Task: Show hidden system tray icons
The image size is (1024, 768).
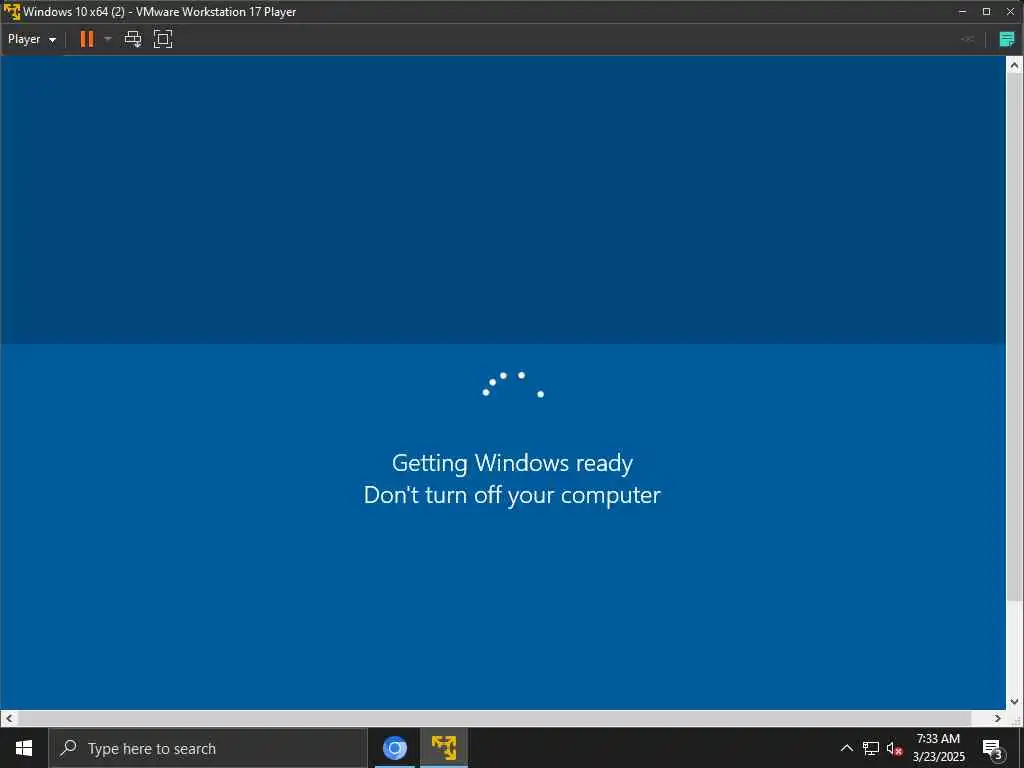Action: tap(846, 748)
